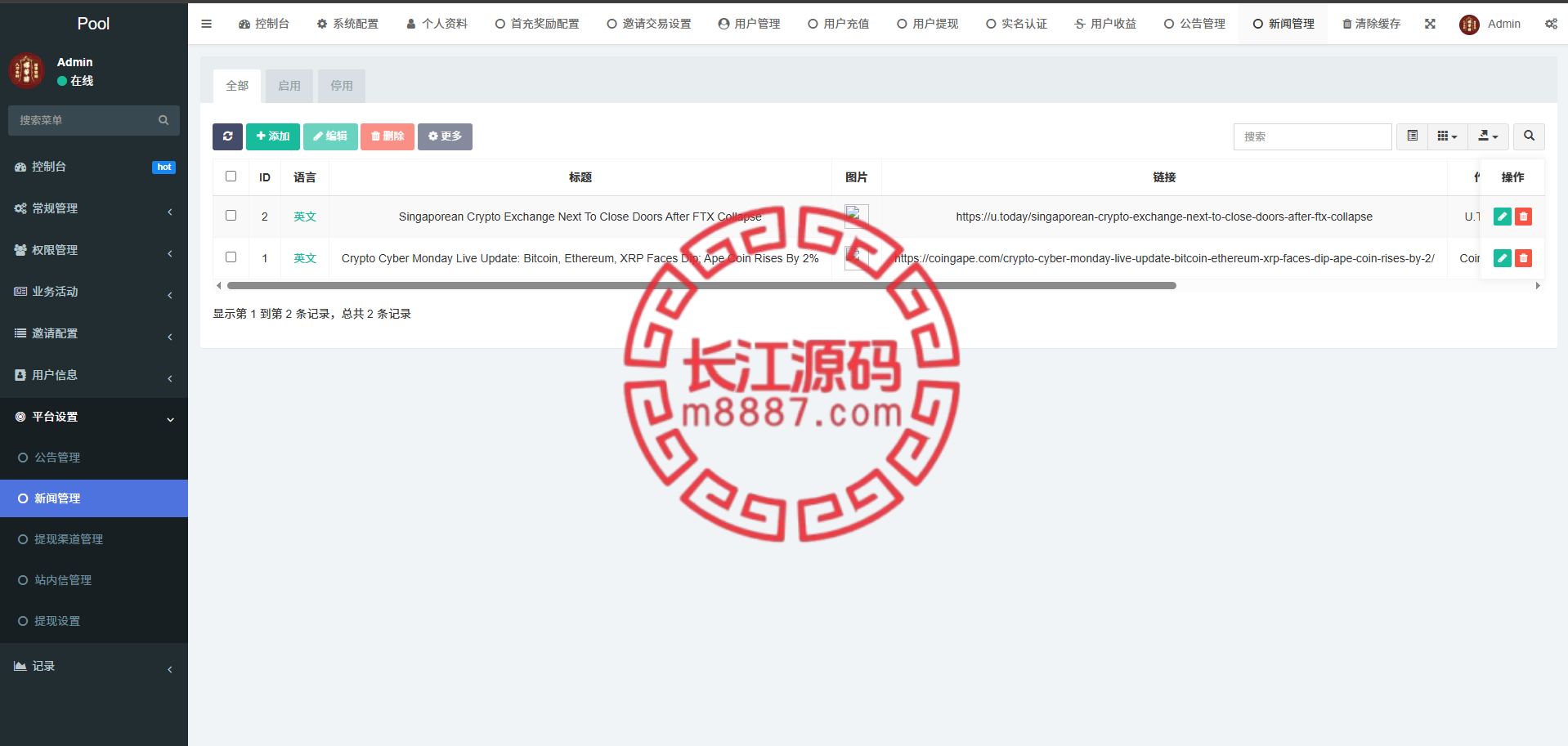Click the table's right scroll arrow
Viewport: 1568px width, 746px height.
(x=1538, y=286)
